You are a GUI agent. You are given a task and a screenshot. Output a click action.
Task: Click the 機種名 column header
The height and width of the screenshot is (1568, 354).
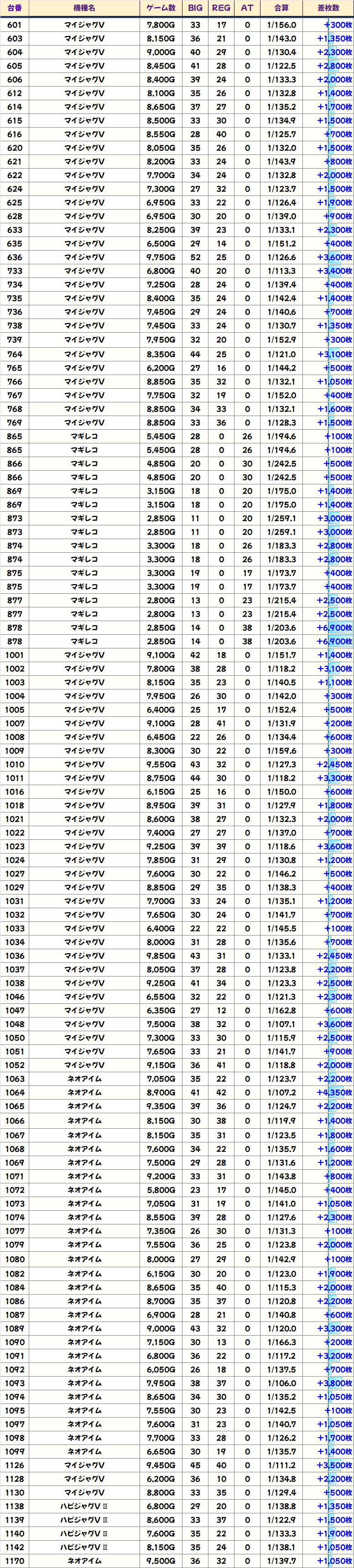pyautogui.click(x=84, y=8)
